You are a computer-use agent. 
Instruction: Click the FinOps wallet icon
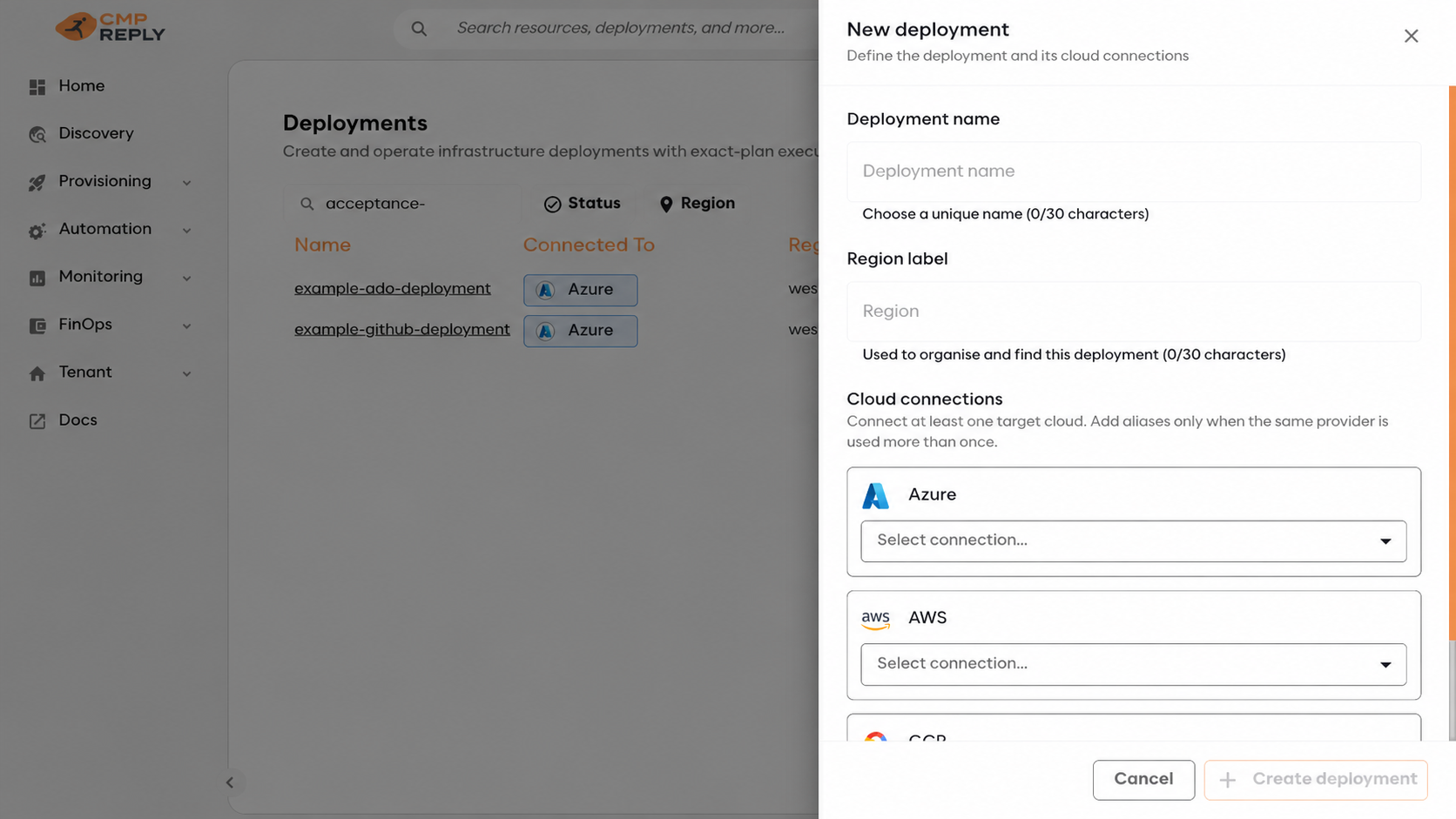(37, 326)
